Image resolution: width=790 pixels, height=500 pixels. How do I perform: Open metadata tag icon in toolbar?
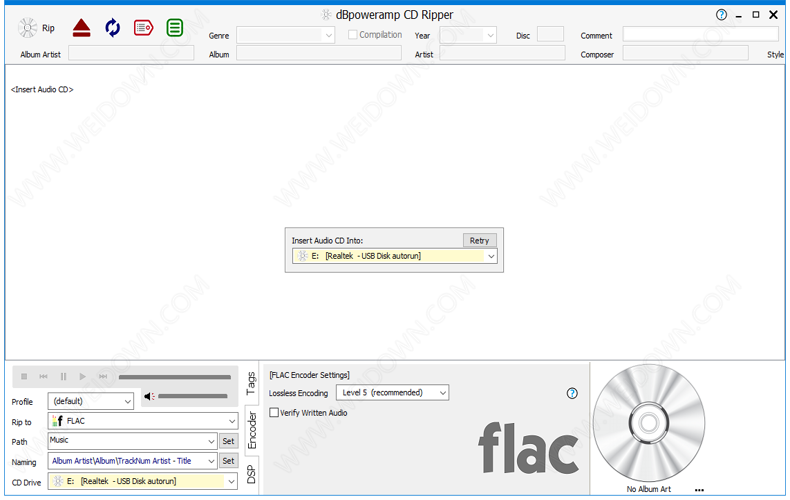[x=144, y=28]
